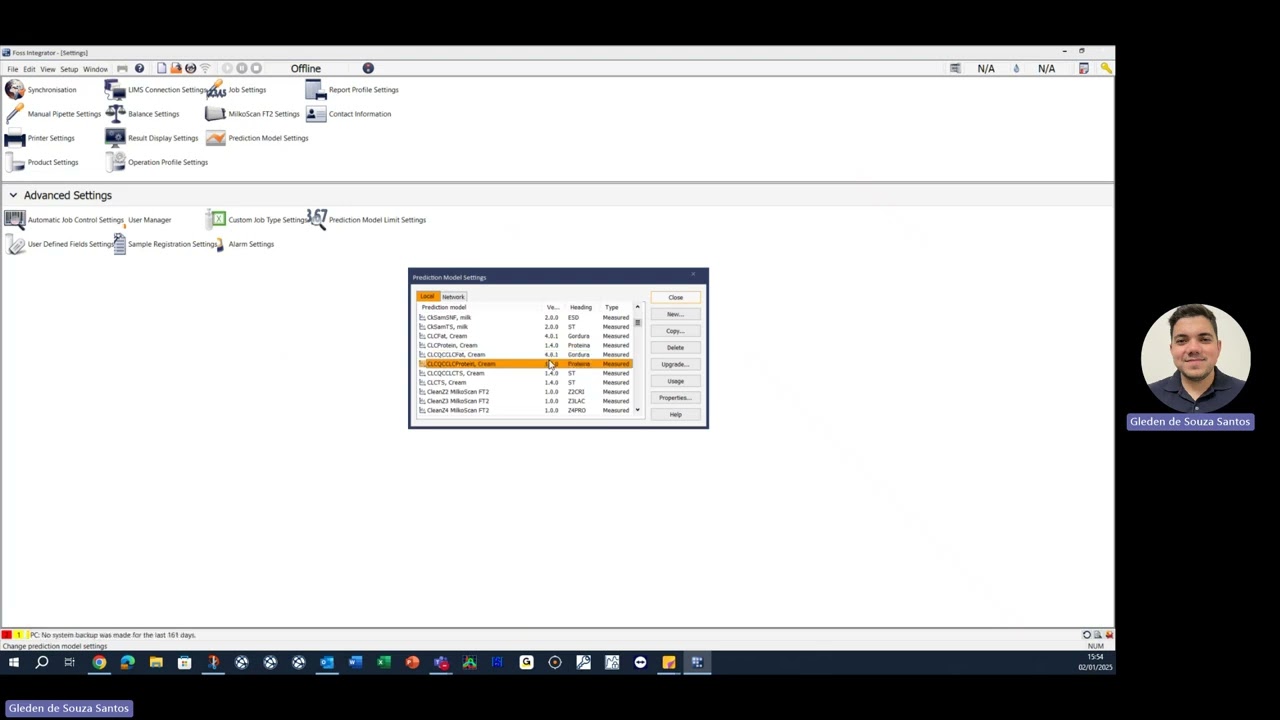Click the Properties... button

(x=675, y=398)
